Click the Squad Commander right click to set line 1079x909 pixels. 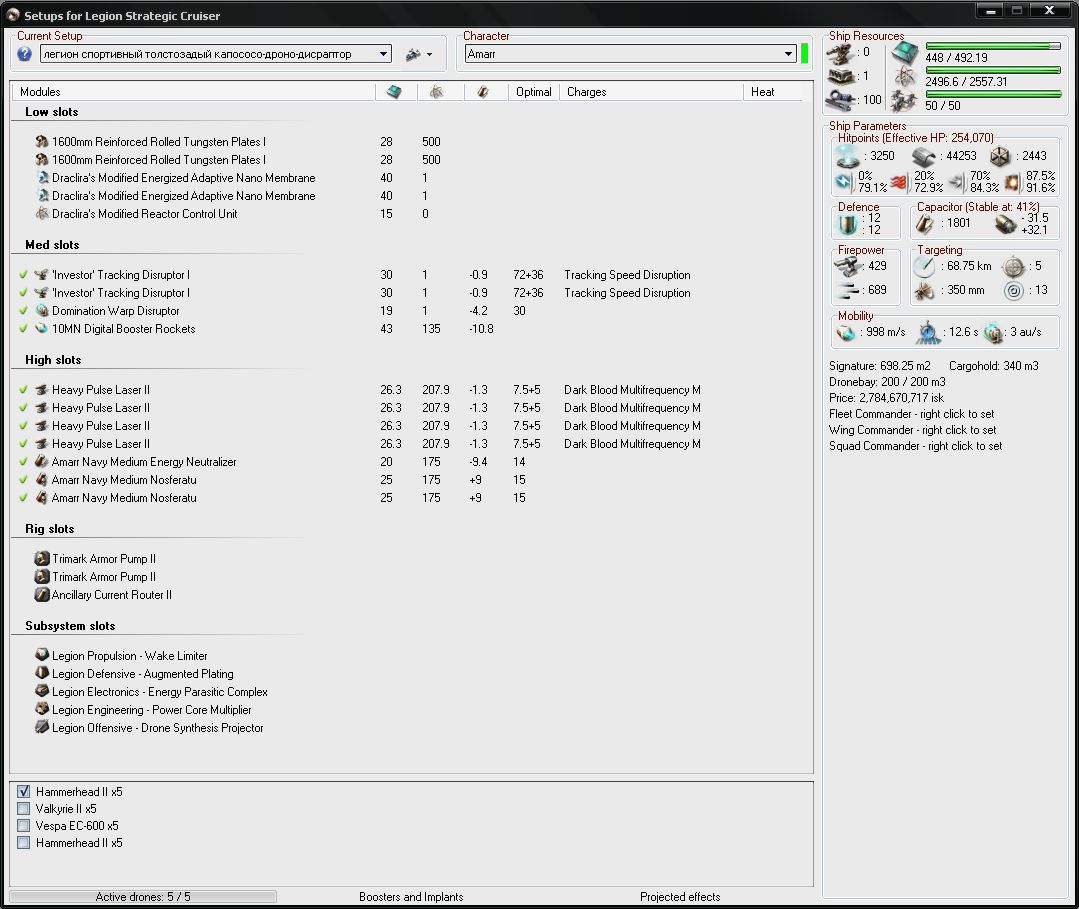(915, 446)
